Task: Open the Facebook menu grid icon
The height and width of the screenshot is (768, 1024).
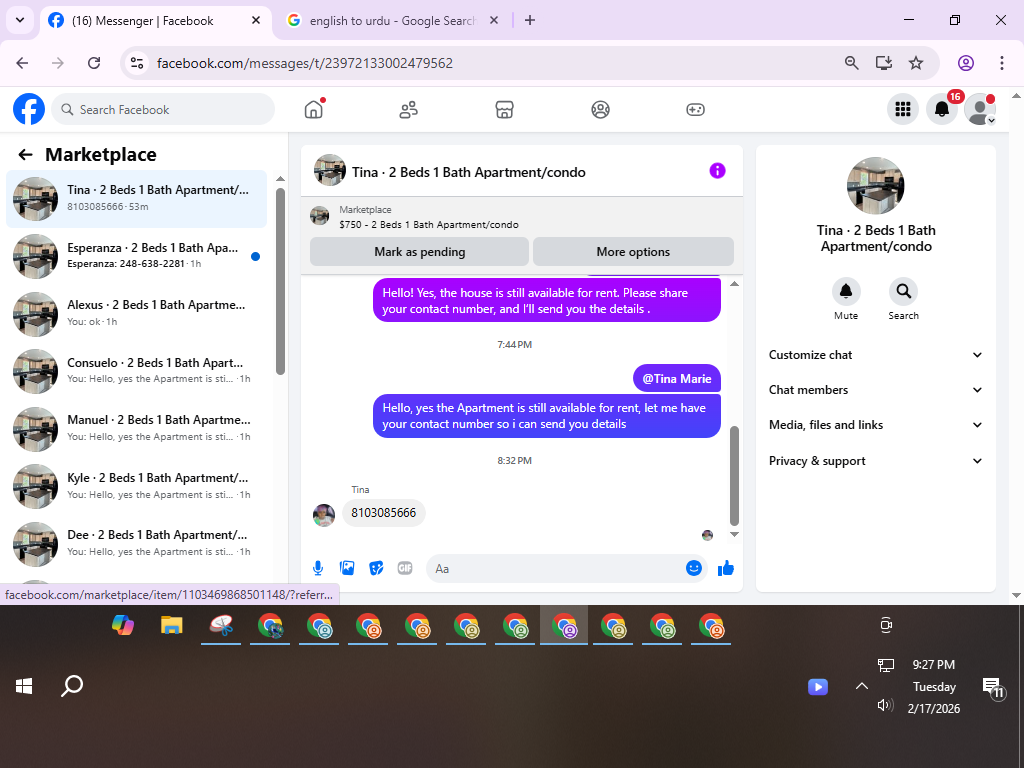Action: tap(903, 109)
